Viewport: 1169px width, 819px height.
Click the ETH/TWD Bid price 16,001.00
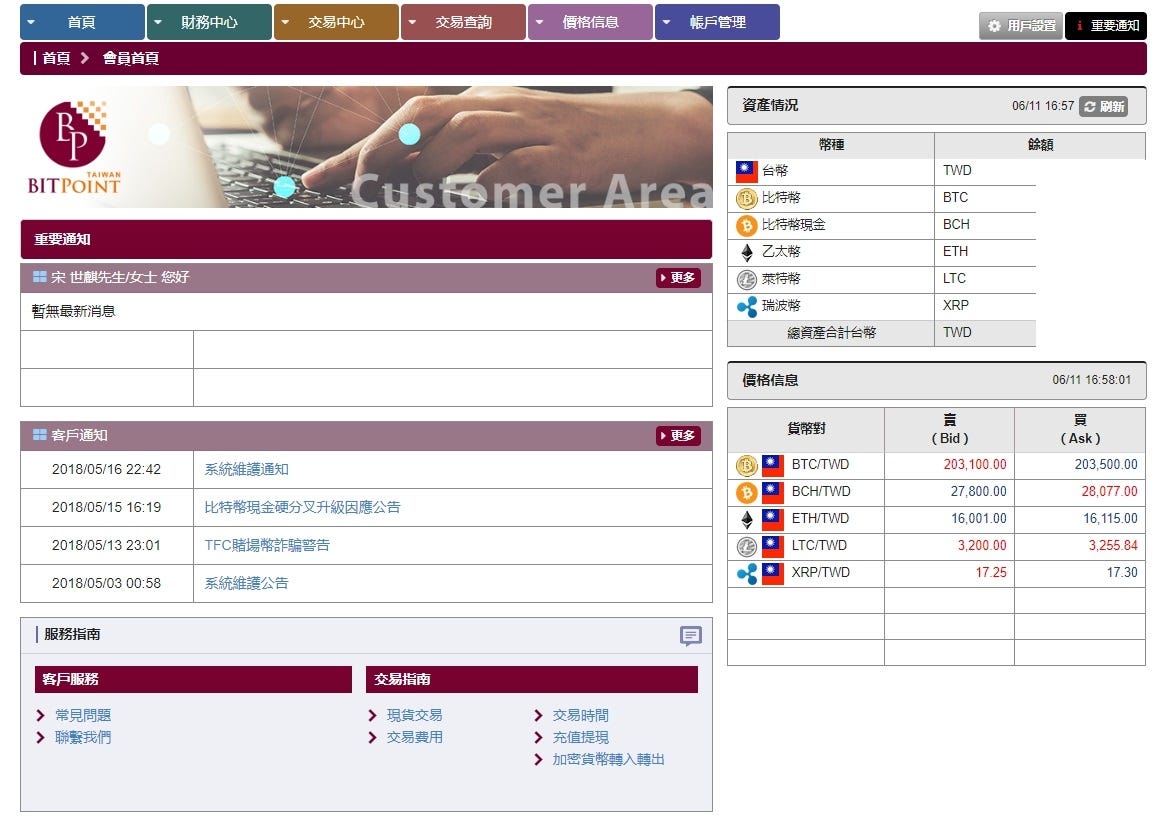click(x=978, y=518)
